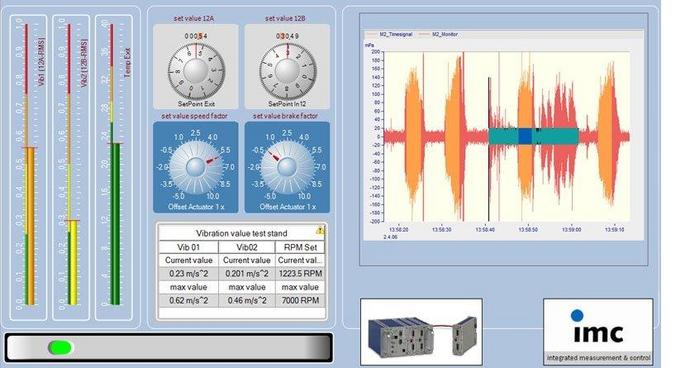Click the RPM Set column header
Viewport: 690px width, 368px height.
click(x=300, y=247)
